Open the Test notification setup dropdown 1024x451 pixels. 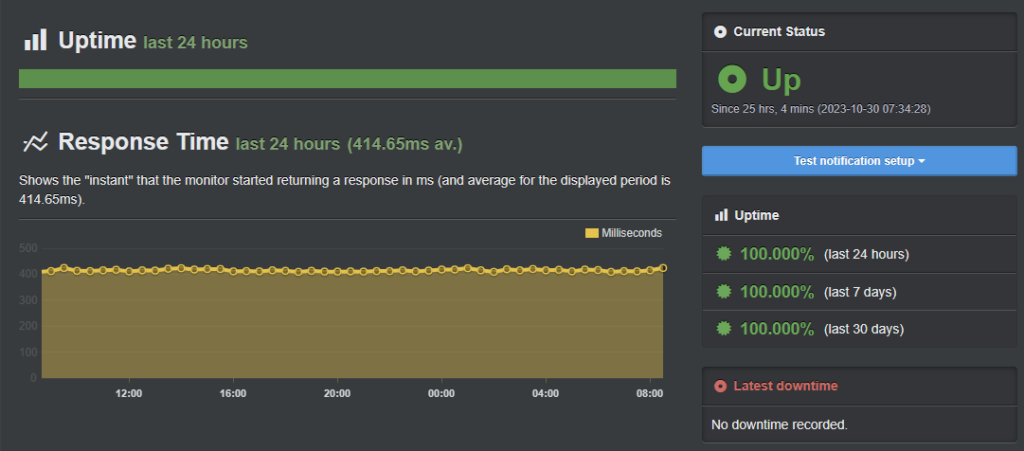[x=859, y=161]
